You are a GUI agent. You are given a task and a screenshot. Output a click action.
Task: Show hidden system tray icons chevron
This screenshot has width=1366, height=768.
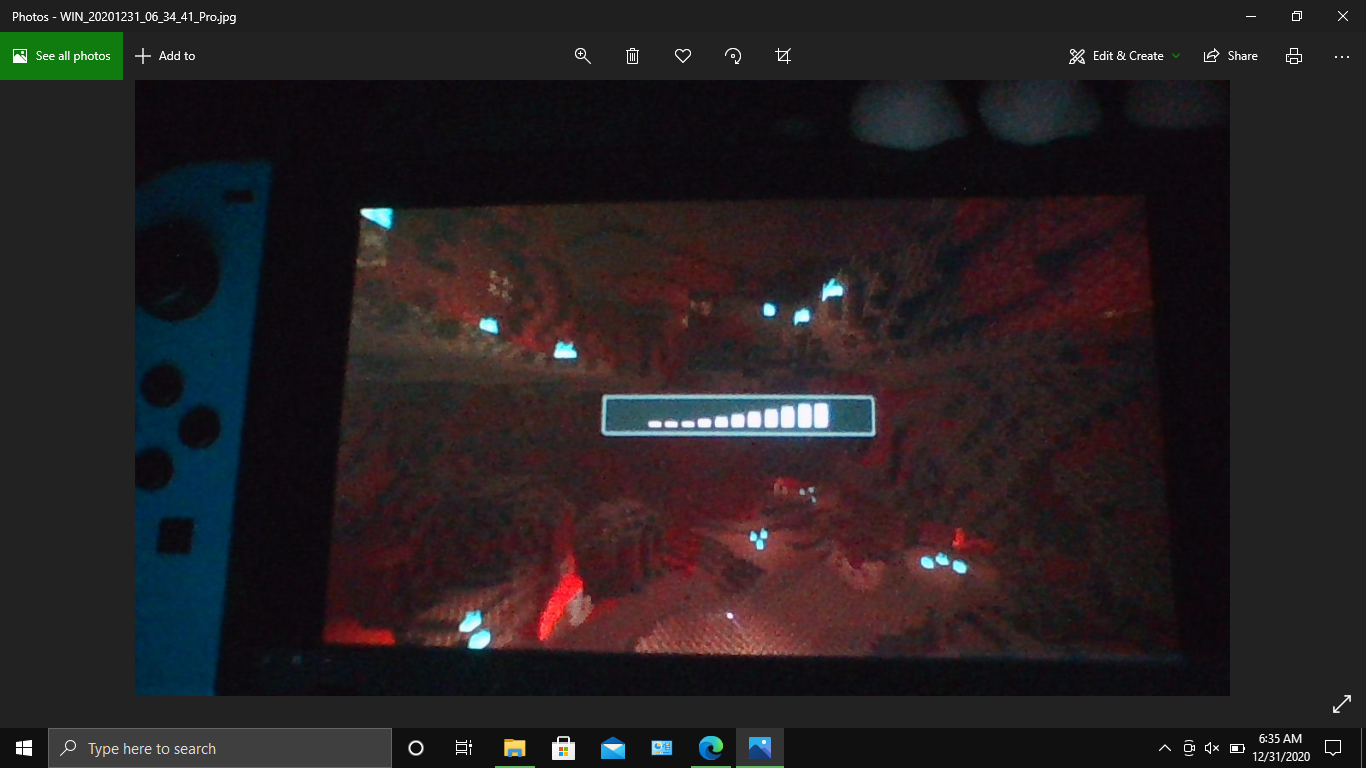[1164, 748]
